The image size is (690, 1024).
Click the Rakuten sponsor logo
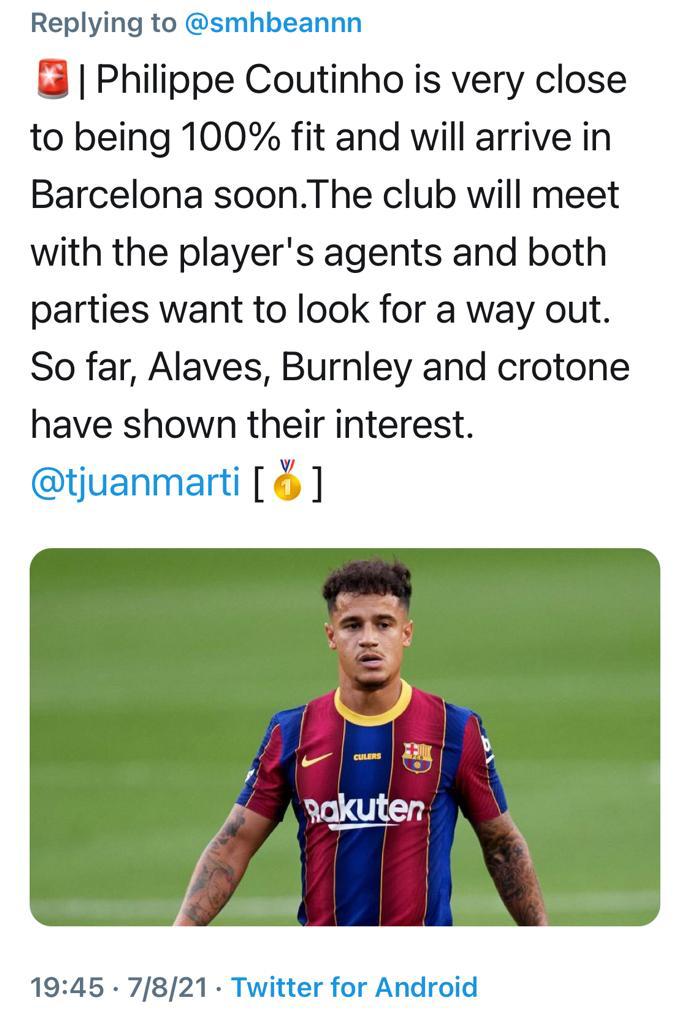(364, 811)
